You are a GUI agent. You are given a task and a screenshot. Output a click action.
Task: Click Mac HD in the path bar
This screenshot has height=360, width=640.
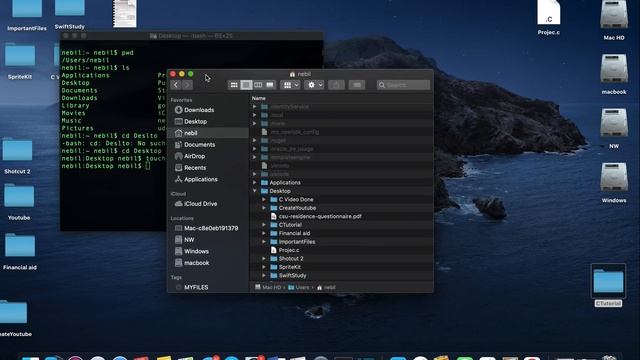269,287
